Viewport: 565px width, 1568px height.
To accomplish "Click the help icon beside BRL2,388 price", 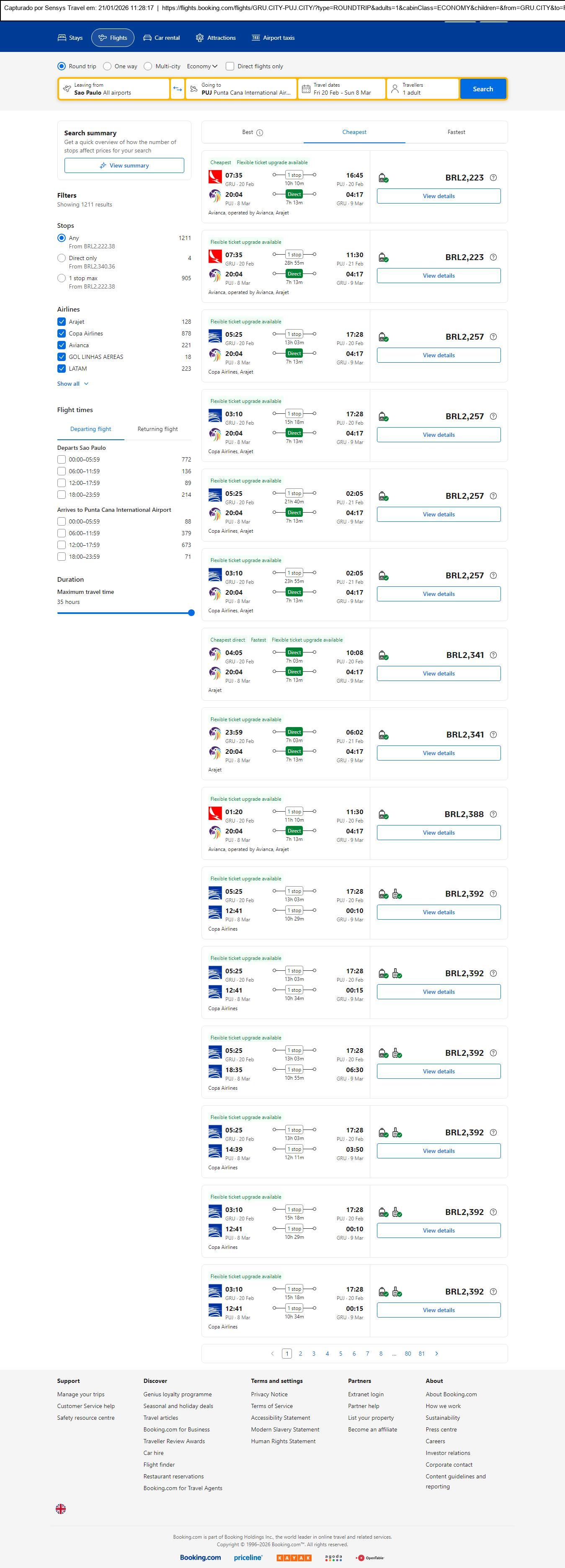I will point(493,815).
